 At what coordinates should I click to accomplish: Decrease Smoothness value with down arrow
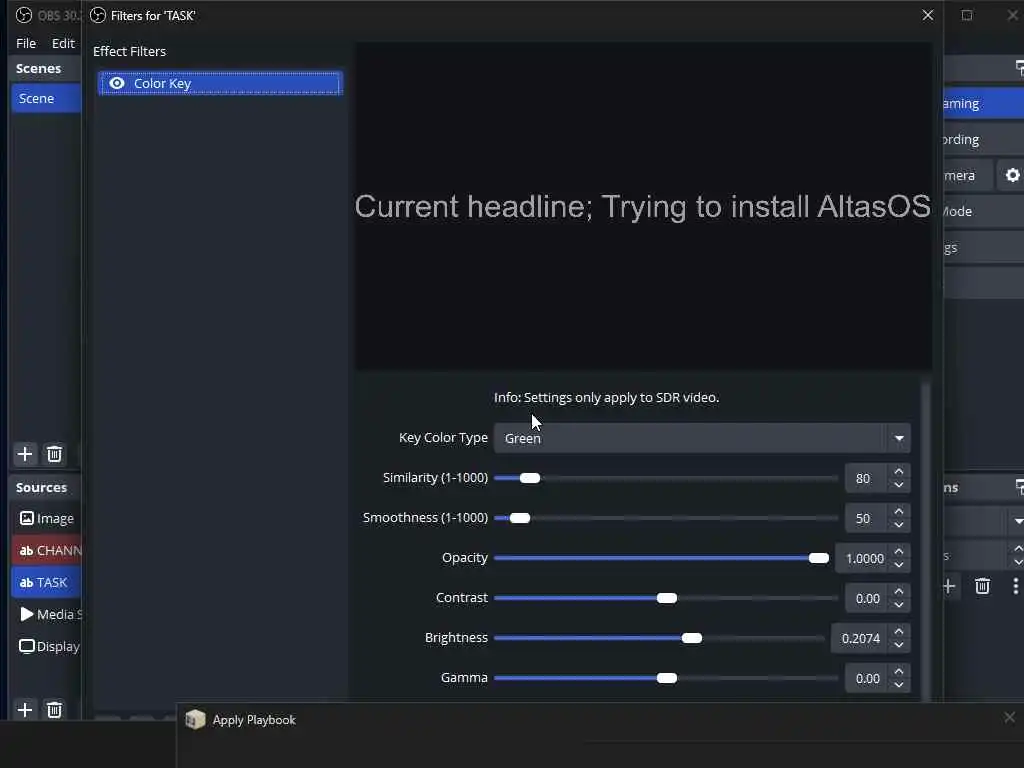(899, 525)
